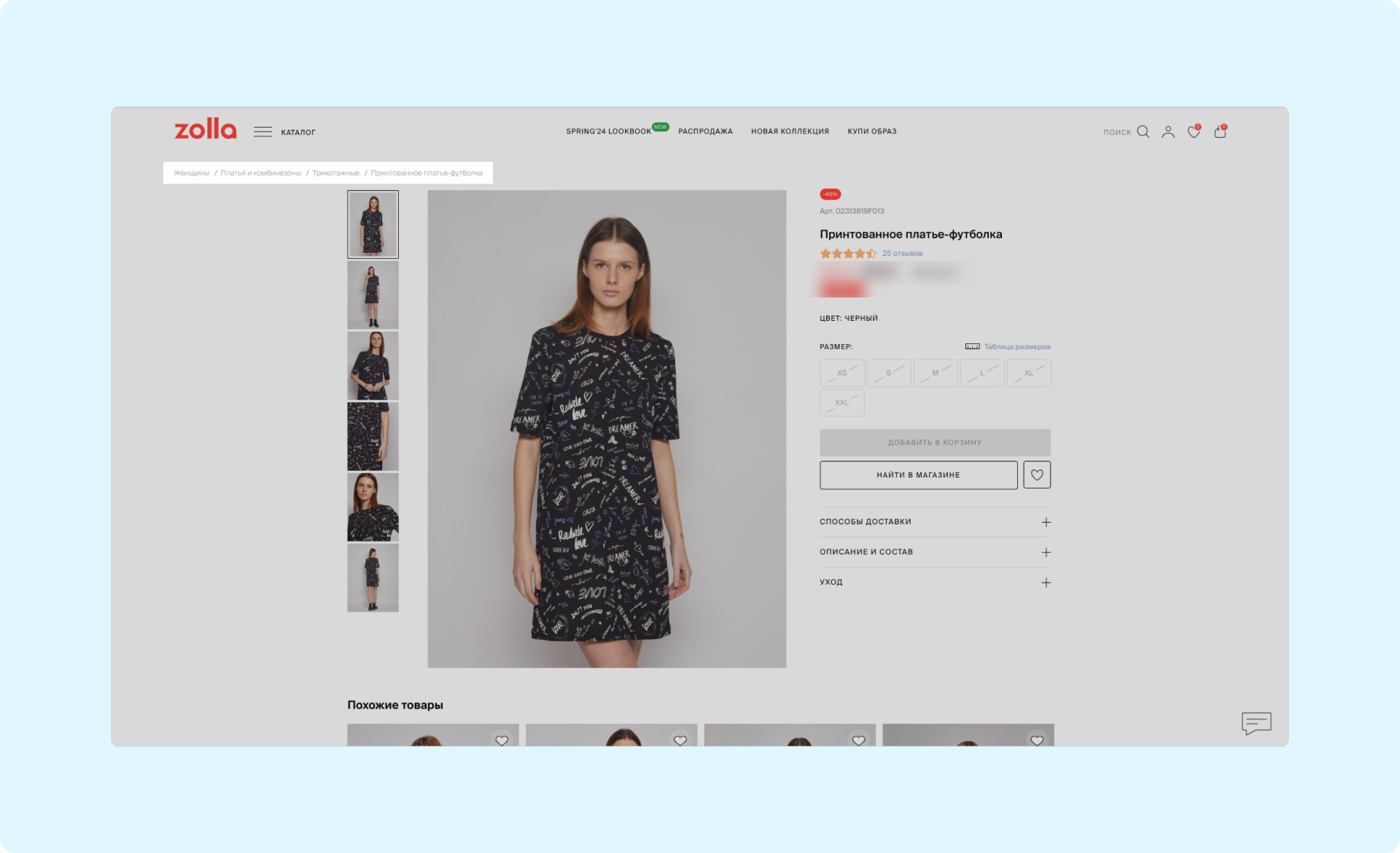Select first thumbnail front view
1400x853 pixels.
point(373,224)
